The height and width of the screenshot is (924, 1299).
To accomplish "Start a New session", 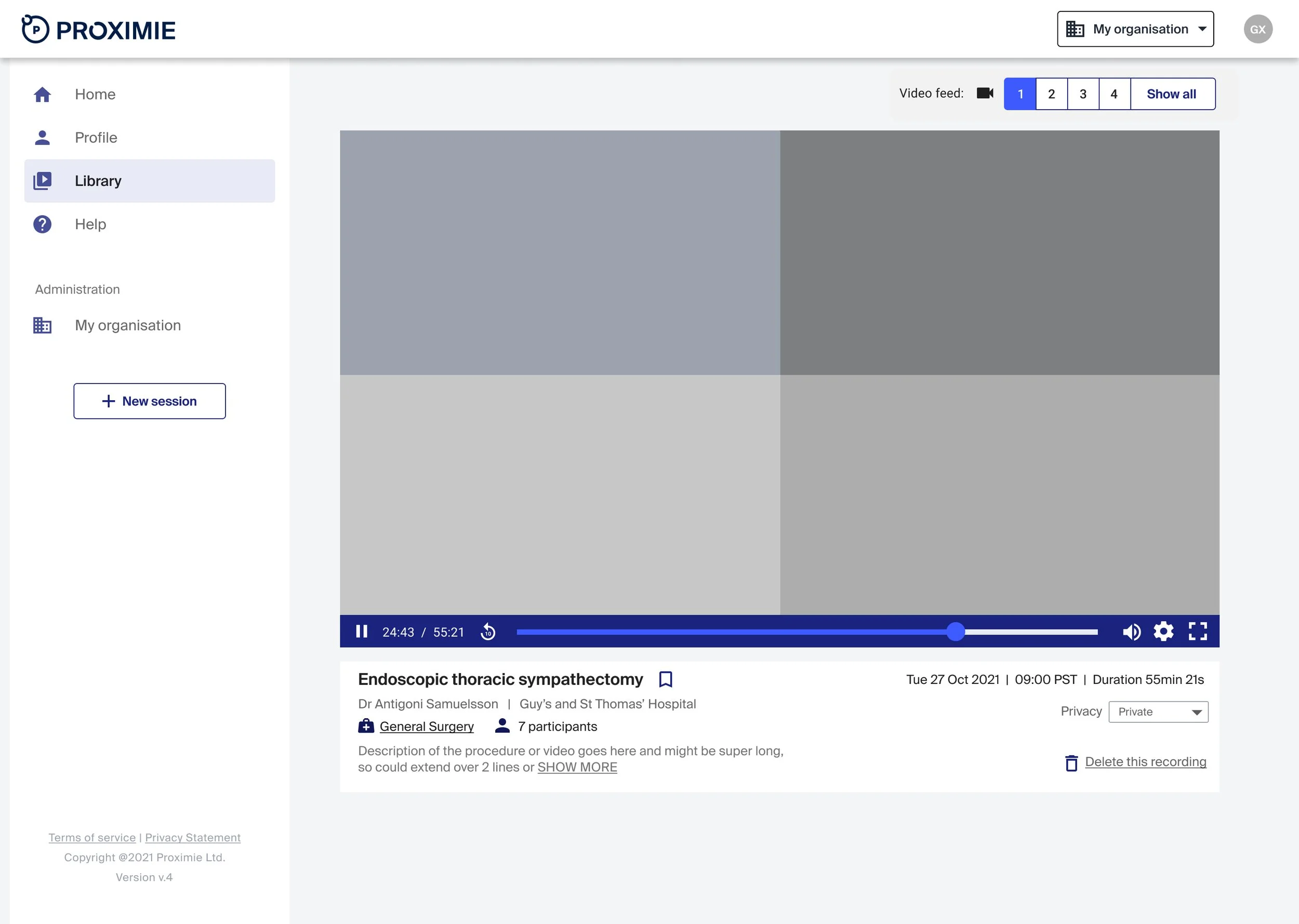I will tap(150, 401).
